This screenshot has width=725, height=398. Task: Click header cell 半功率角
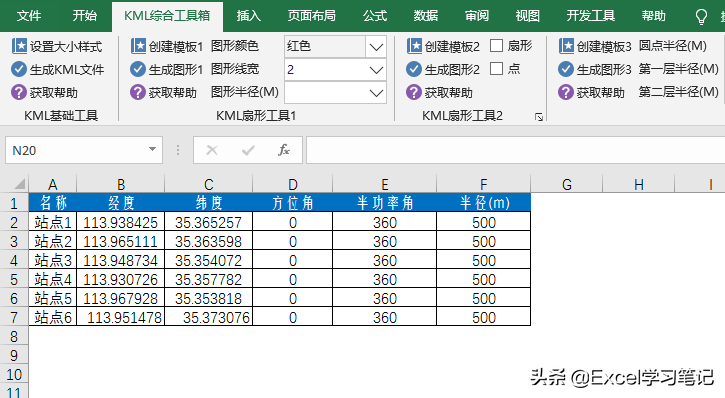point(385,203)
